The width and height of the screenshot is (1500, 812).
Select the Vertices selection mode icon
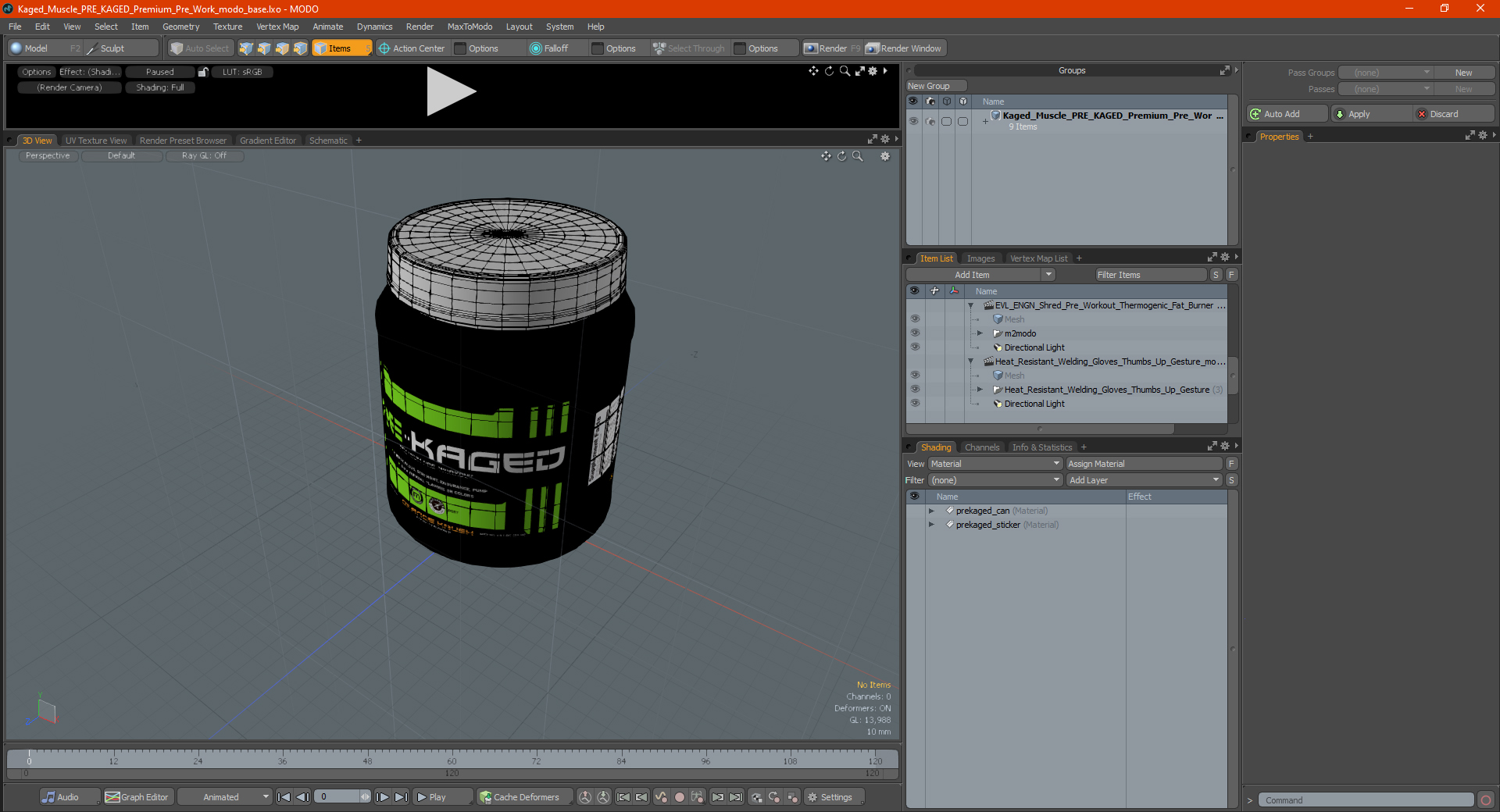tap(246, 48)
